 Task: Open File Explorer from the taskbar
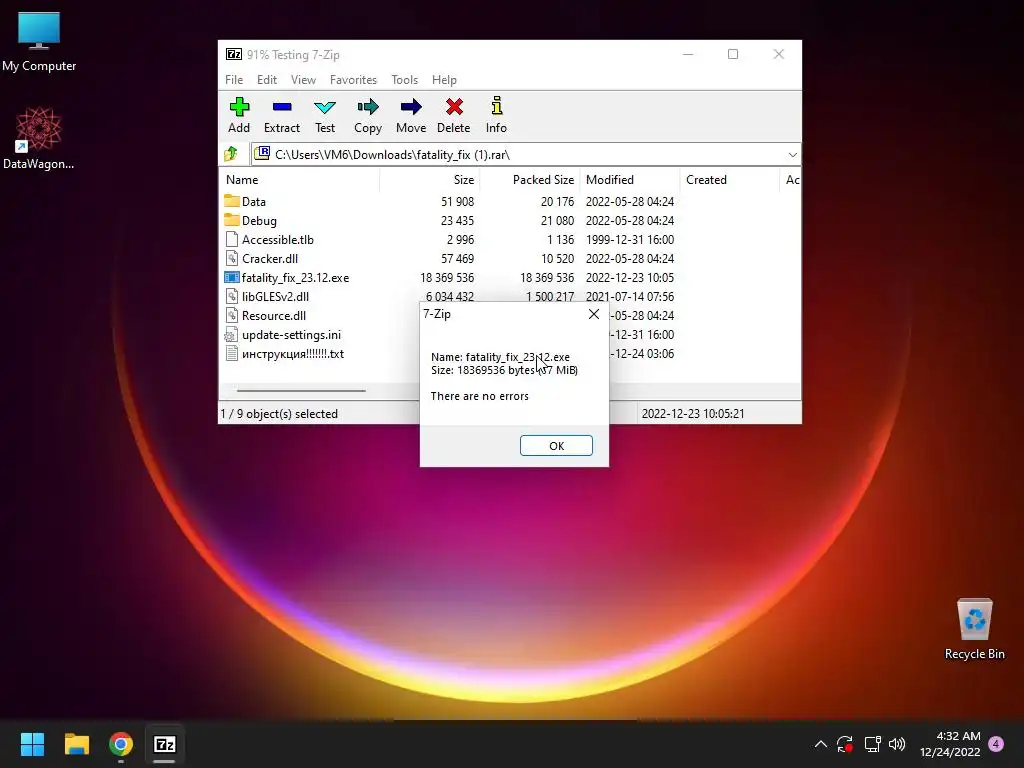77,744
